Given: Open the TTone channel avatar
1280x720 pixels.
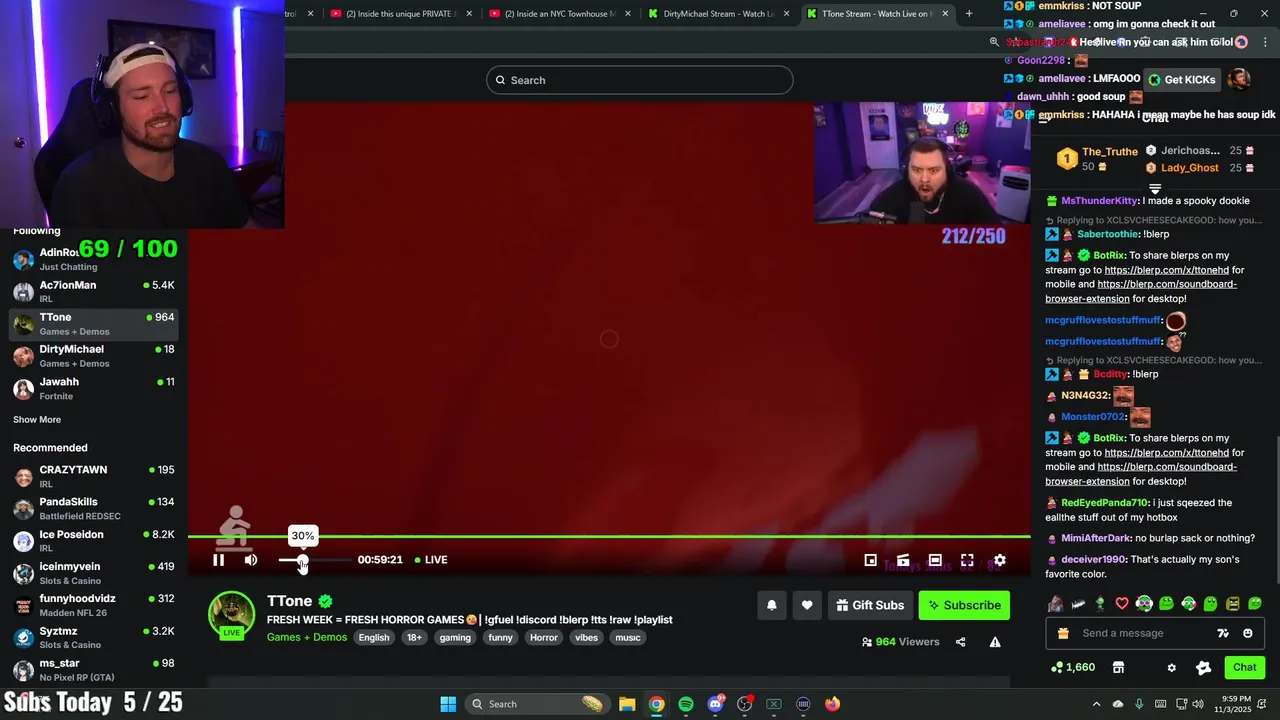Looking at the screenshot, I should coord(231,614).
